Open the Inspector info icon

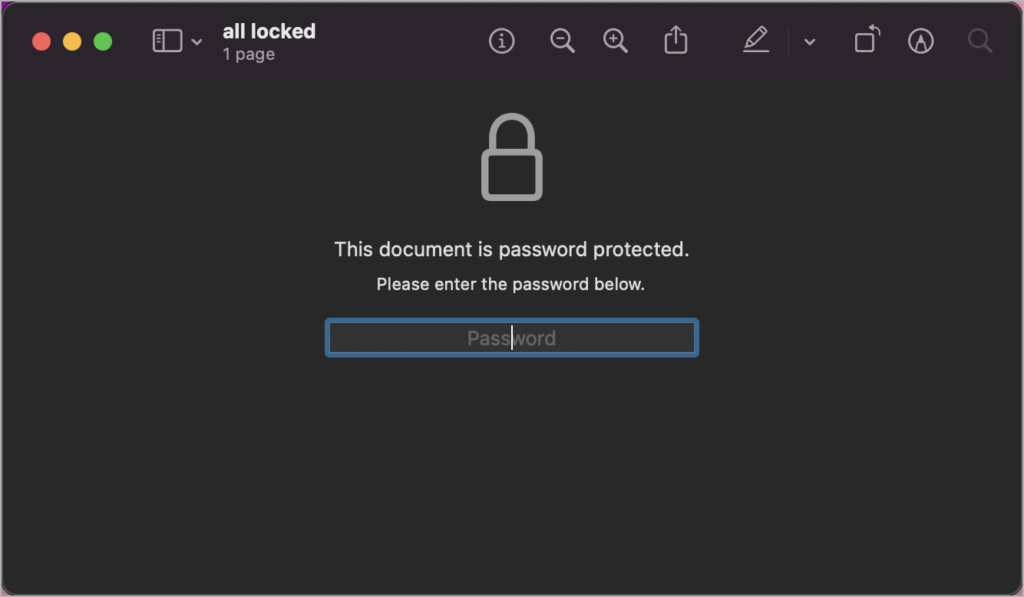coord(501,41)
